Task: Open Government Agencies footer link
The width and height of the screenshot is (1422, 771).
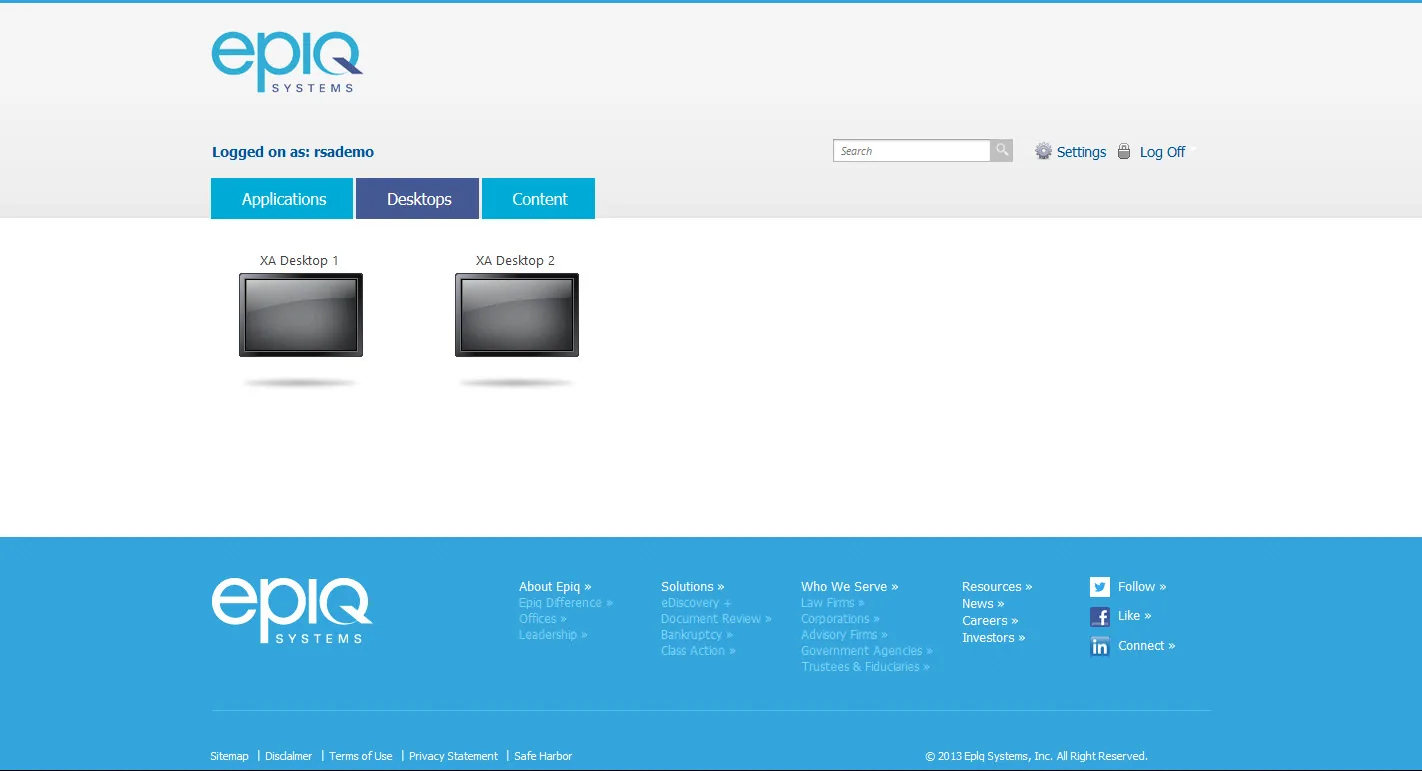Action: [866, 651]
